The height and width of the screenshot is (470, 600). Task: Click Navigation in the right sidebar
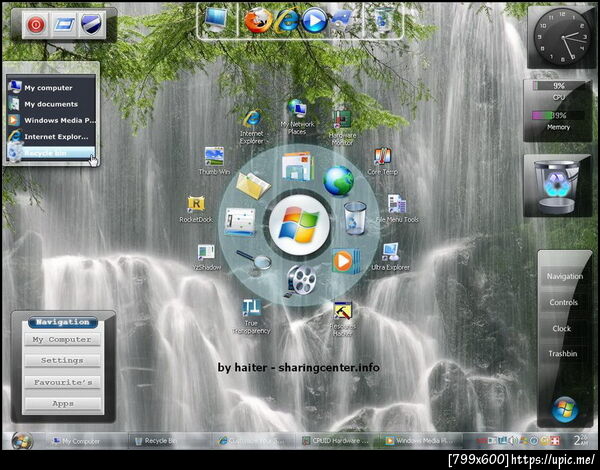coord(564,276)
